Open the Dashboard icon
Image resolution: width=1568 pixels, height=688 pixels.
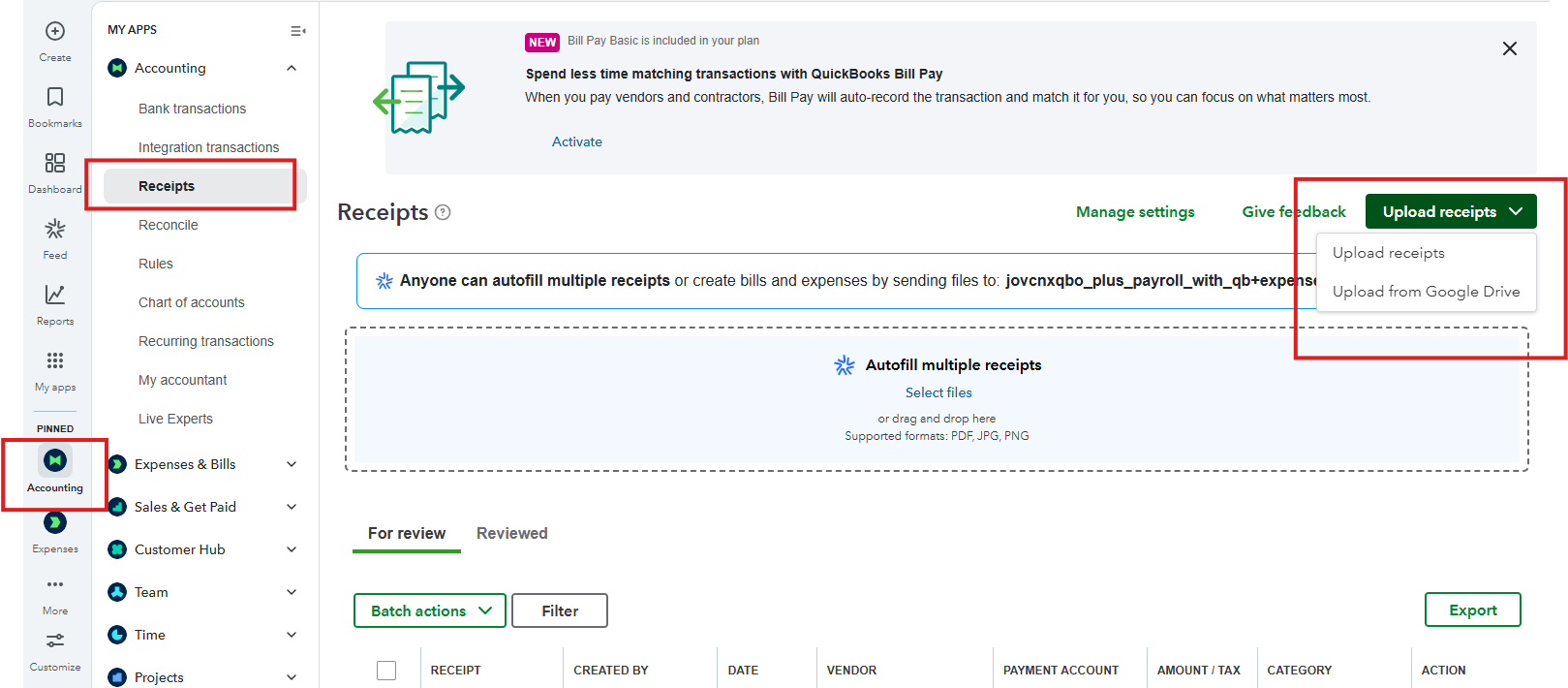[x=55, y=163]
